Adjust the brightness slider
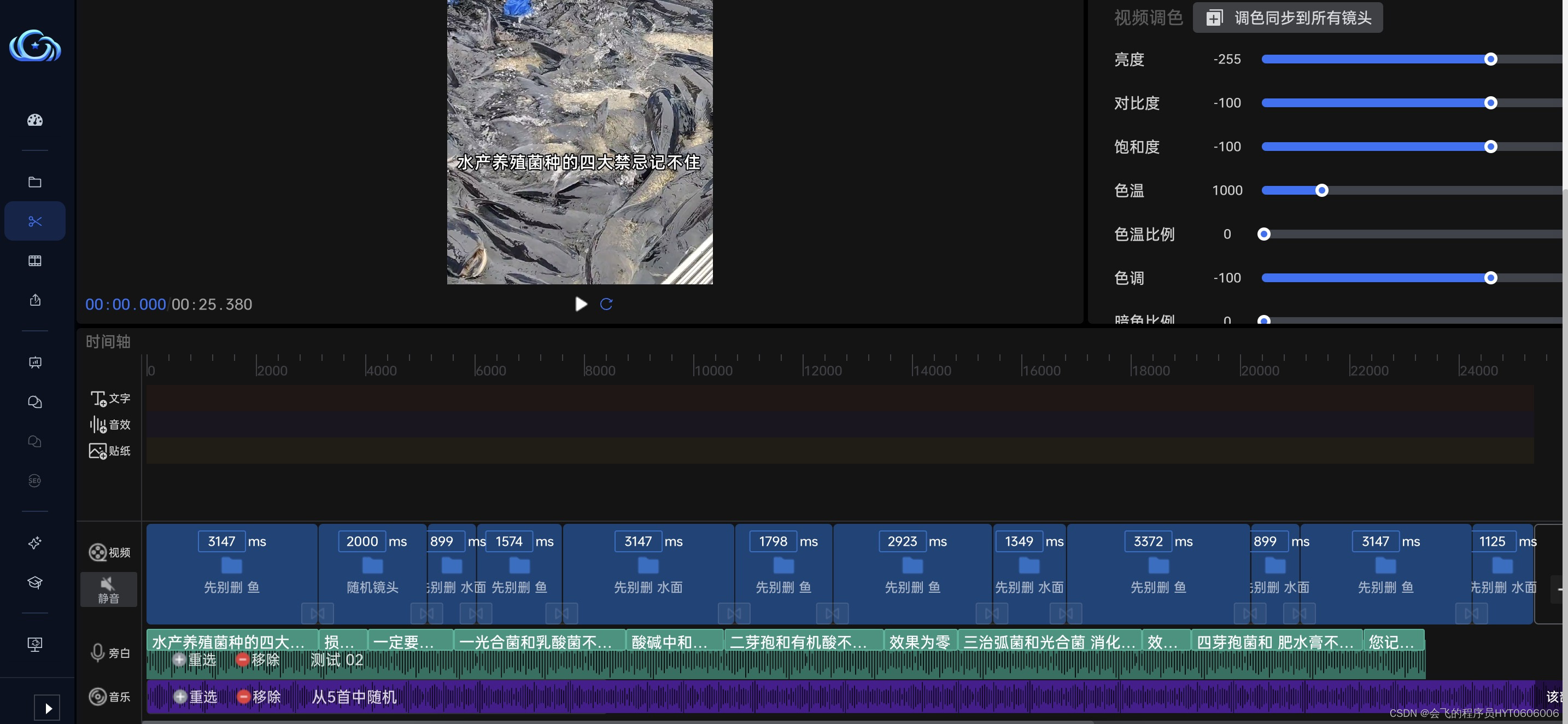The width and height of the screenshot is (1568, 724). pos(1490,59)
